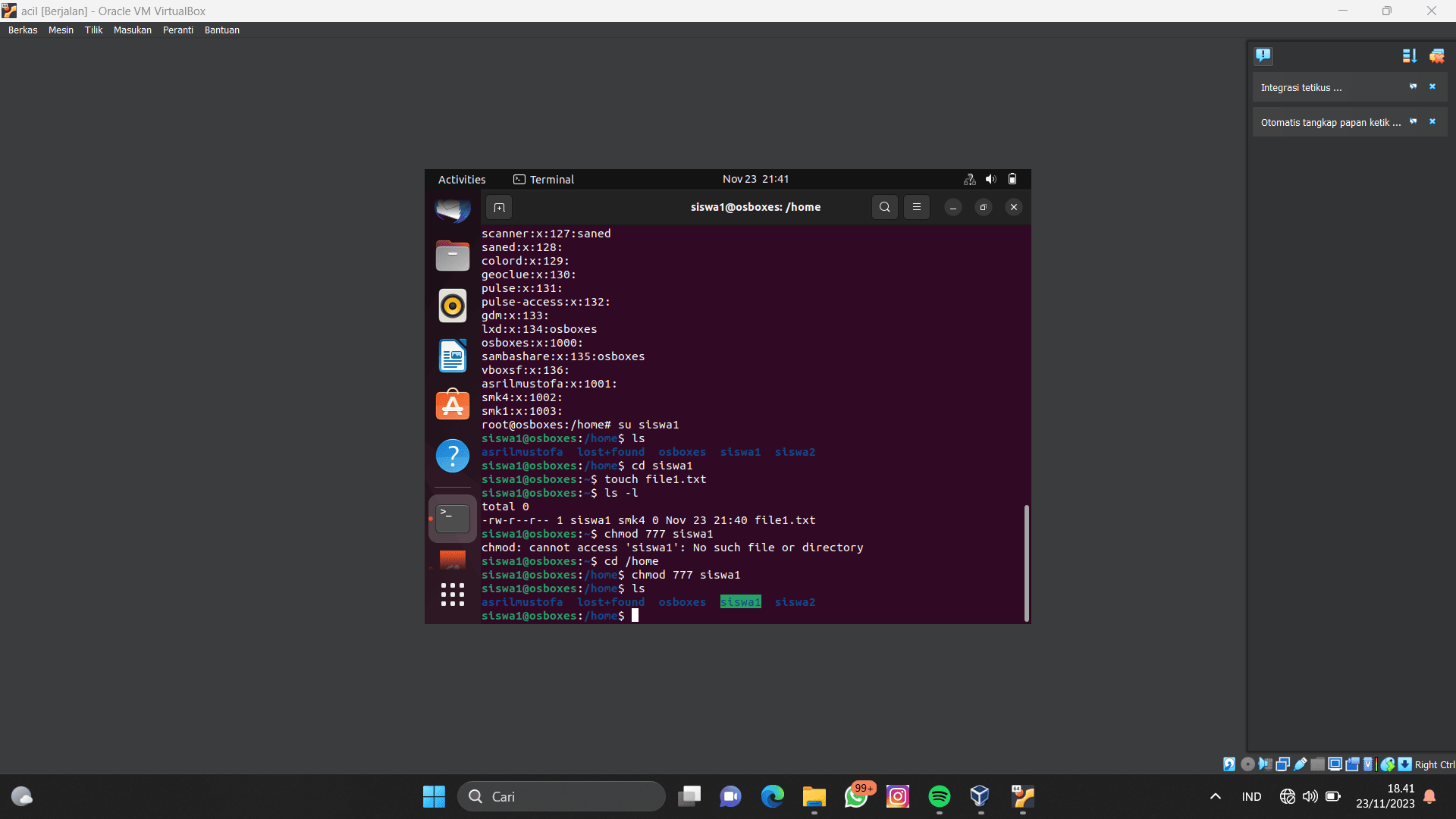Image resolution: width=1456 pixels, height=819 pixels.
Task: Open File Explorer from the taskbar
Action: tap(814, 796)
